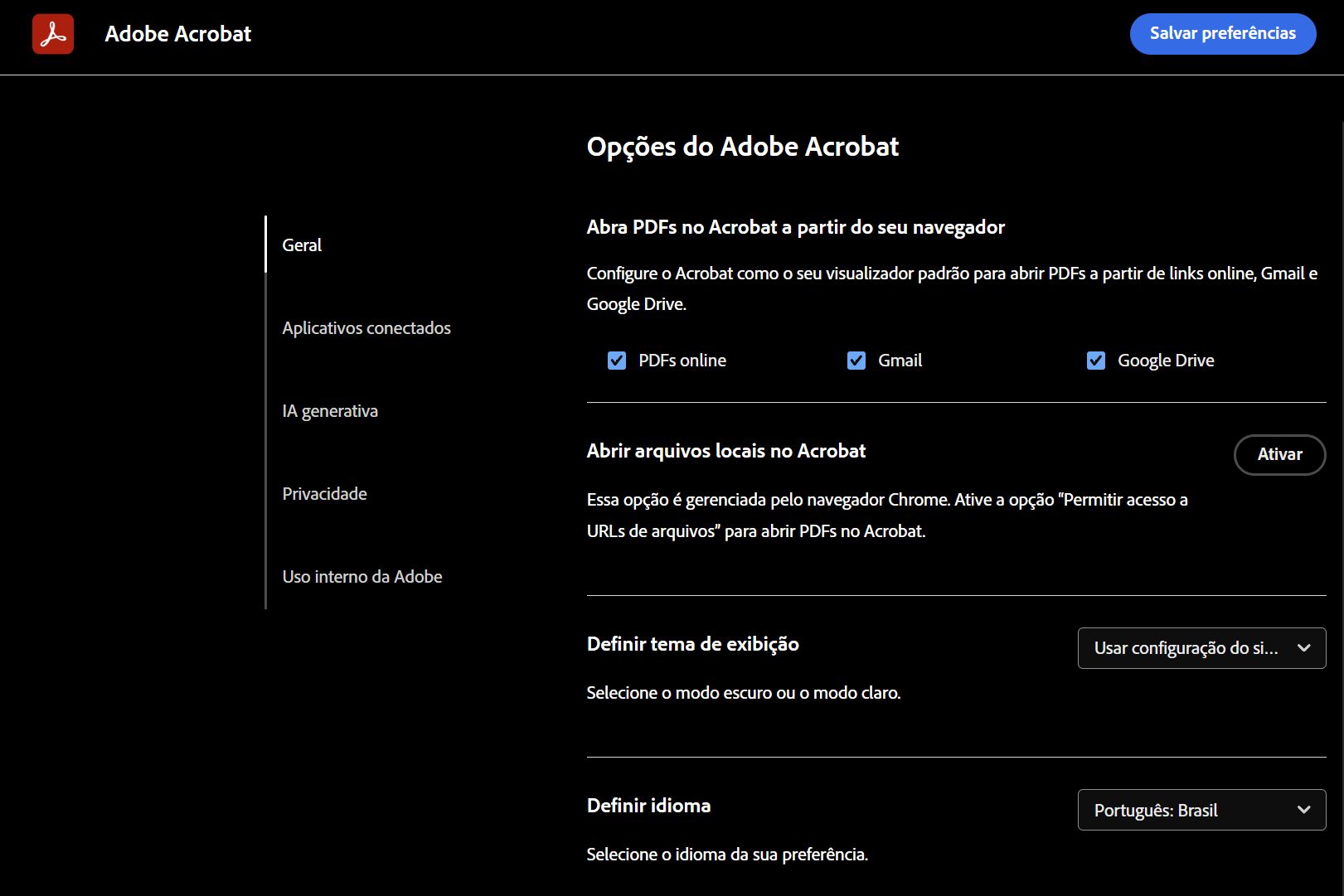This screenshot has height=896, width=1344.
Task: Open the theme dropdown chevron icon
Action: pos(1303,648)
